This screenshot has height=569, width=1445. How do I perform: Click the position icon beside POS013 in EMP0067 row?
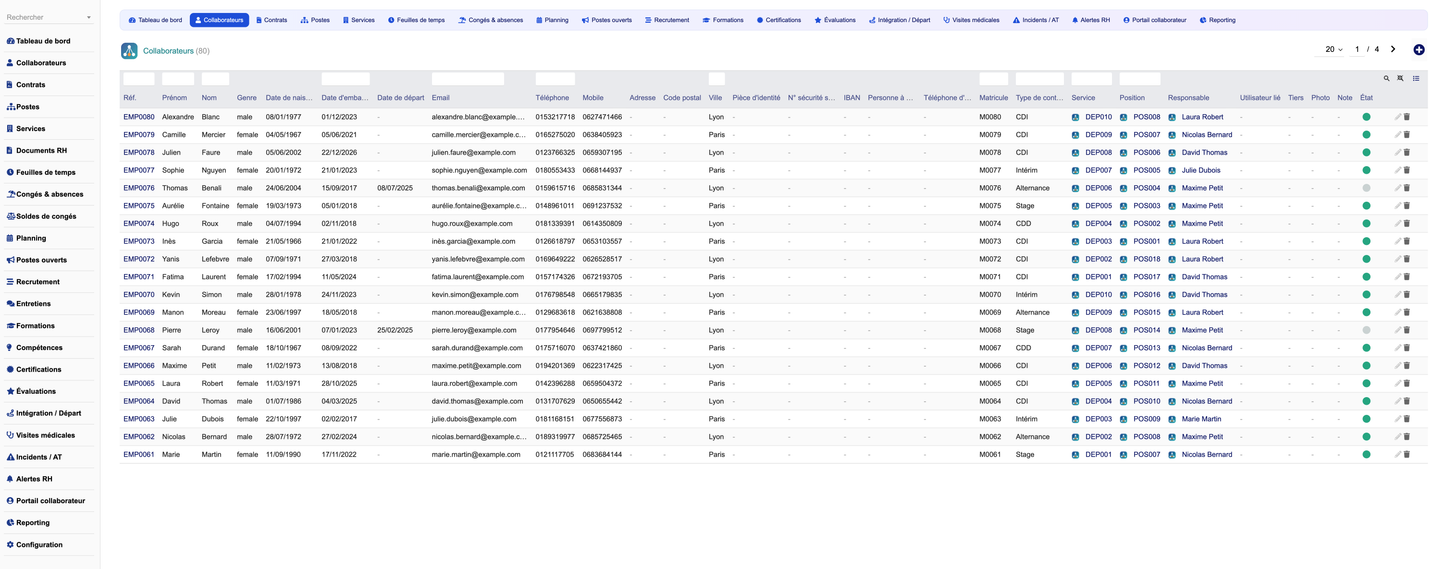(x=1123, y=348)
